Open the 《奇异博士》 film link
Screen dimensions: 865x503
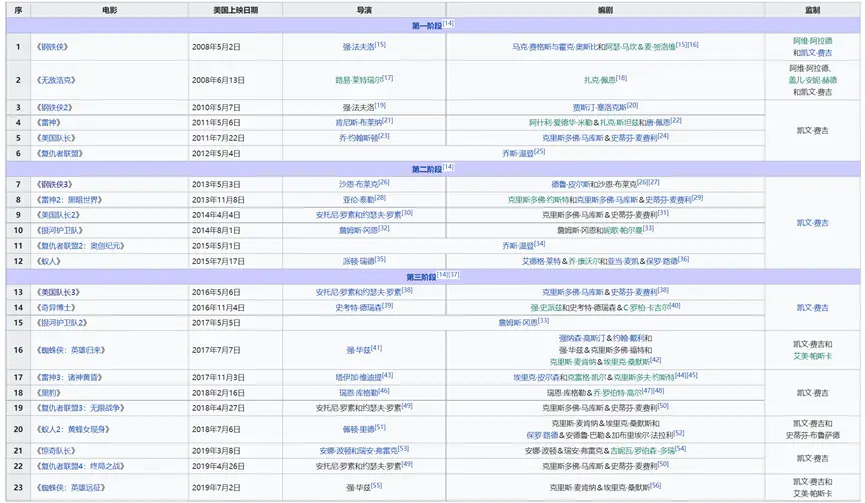click(x=56, y=308)
